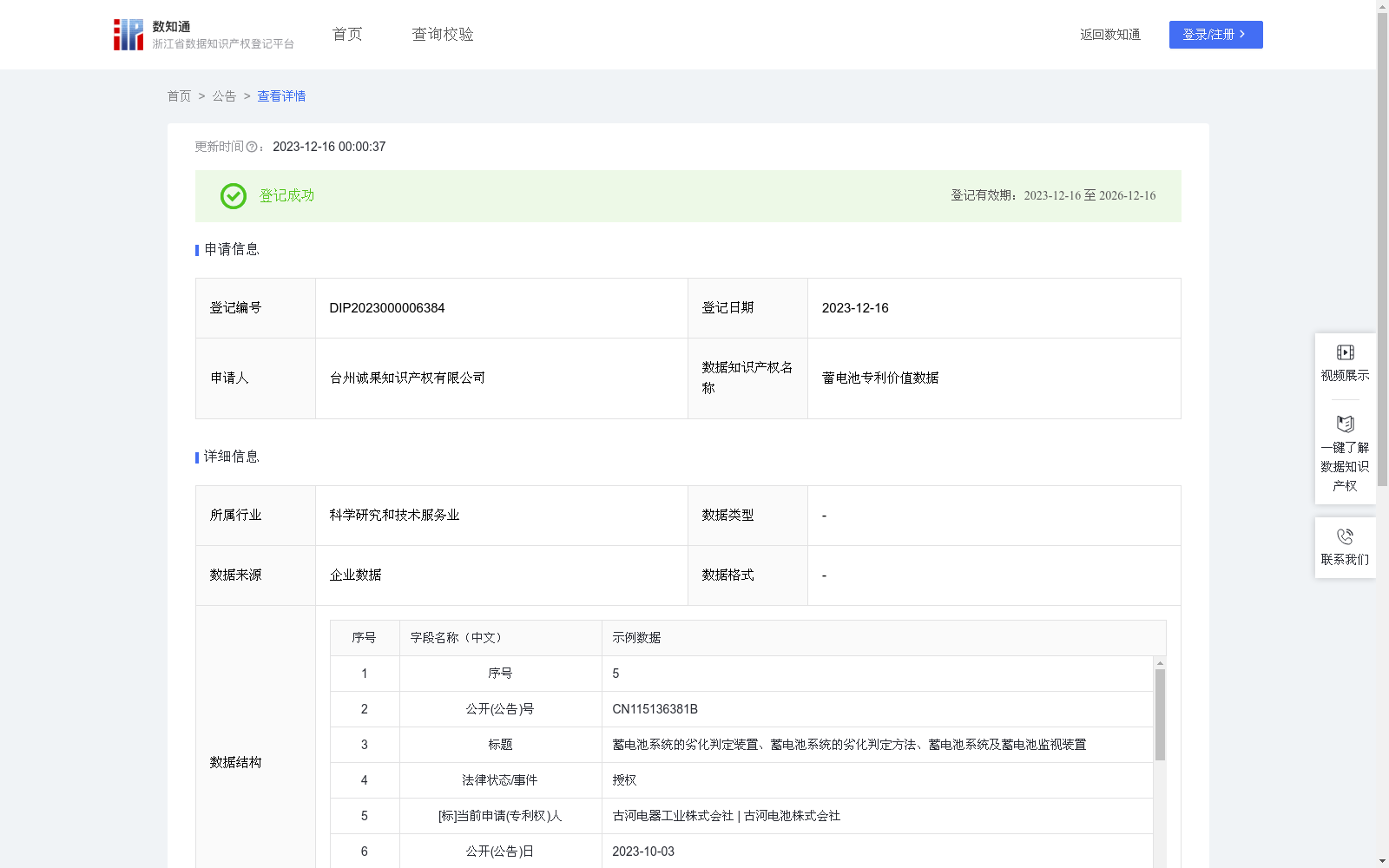Image resolution: width=1389 pixels, height=868 pixels.
Task: Click the page scrollbar up arrow
Action: (x=1383, y=6)
